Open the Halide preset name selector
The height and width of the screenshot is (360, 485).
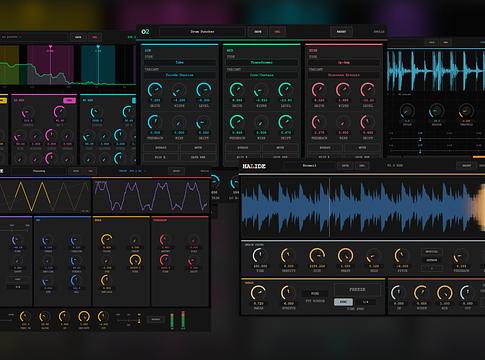click(310, 166)
